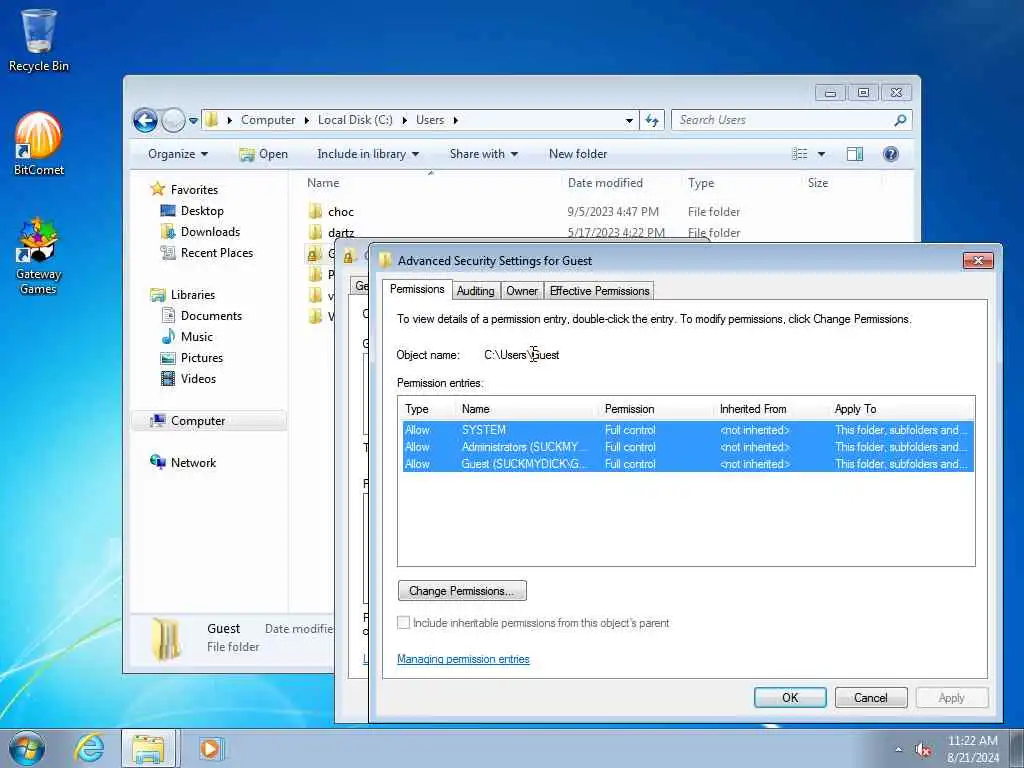
Task: Open Desktop in Favorites
Action: pos(202,211)
